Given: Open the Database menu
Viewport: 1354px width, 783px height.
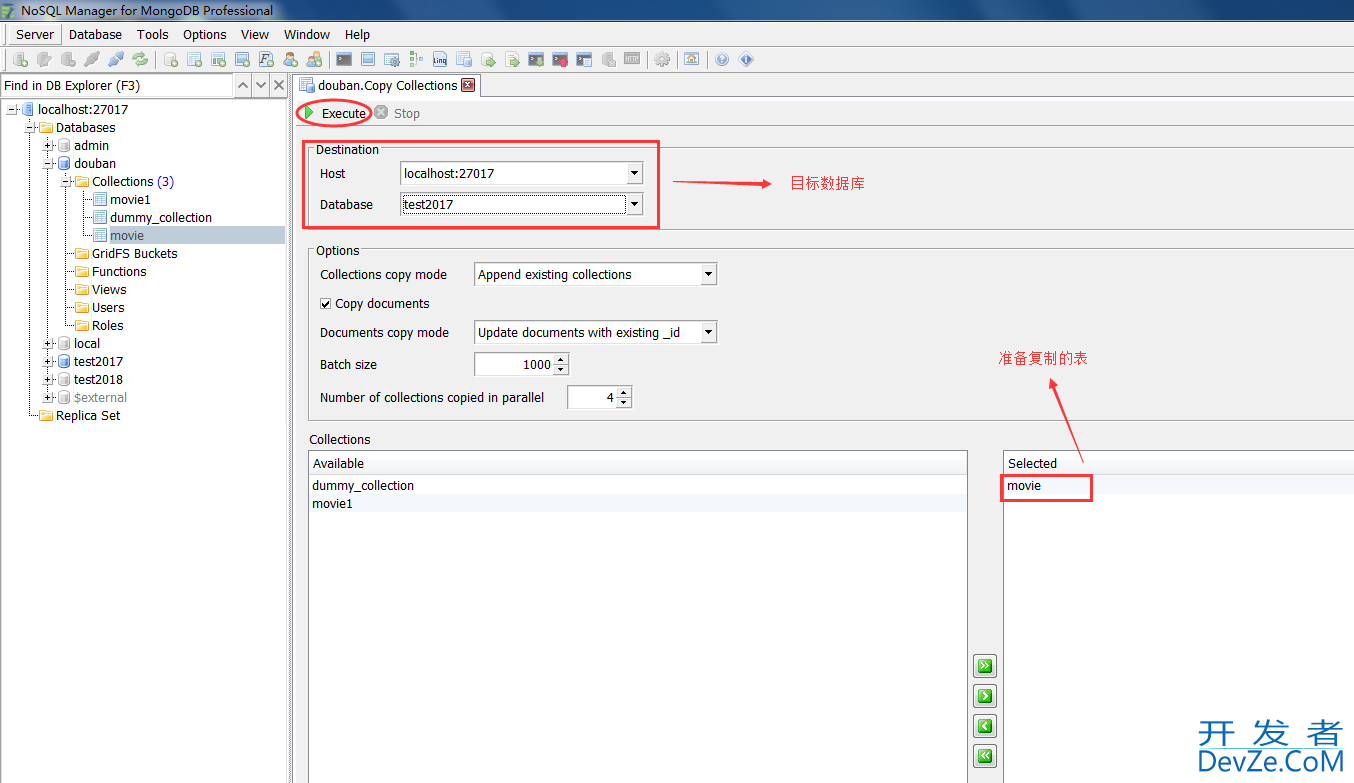Looking at the screenshot, I should [95, 34].
